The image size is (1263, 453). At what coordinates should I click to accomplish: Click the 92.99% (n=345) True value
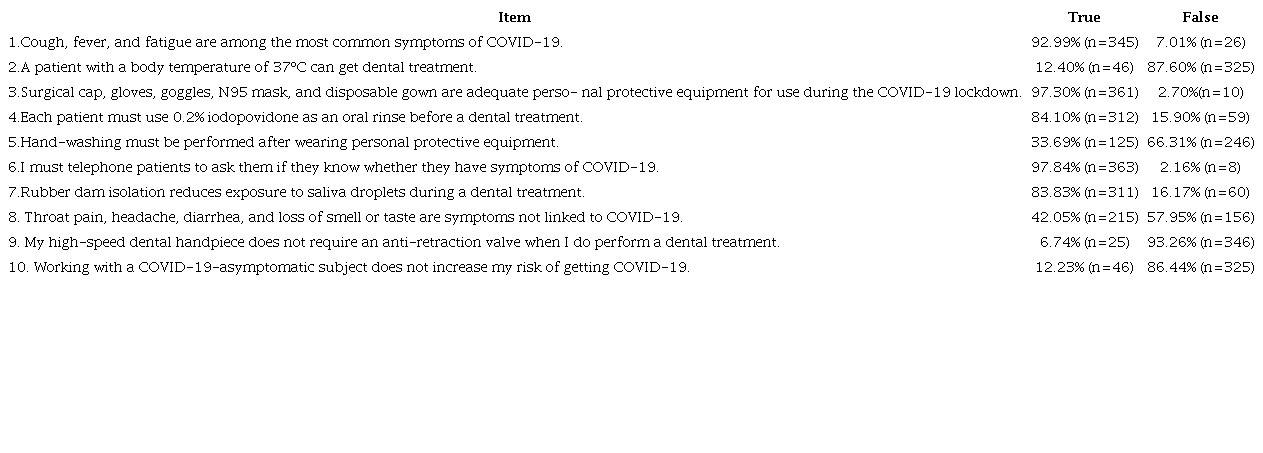pos(1084,42)
